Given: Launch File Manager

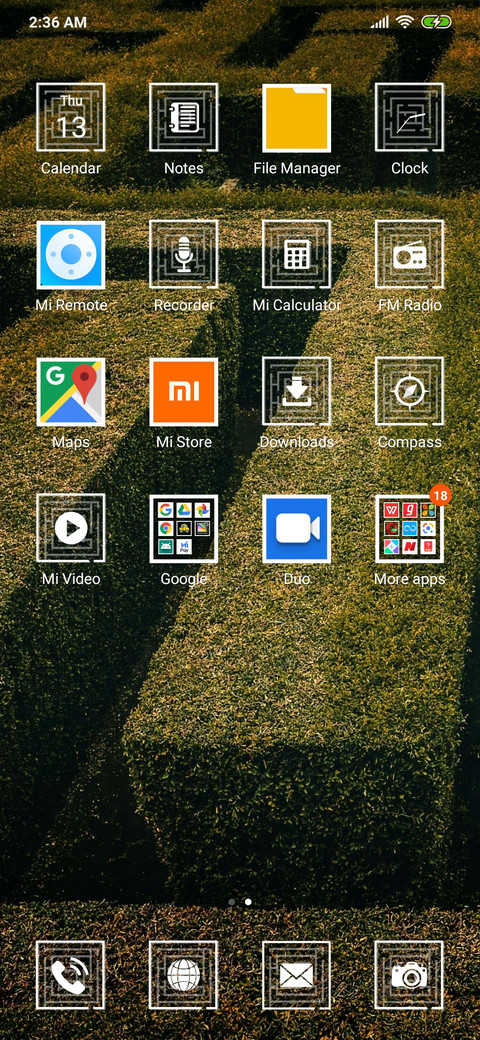Looking at the screenshot, I should tap(296, 117).
